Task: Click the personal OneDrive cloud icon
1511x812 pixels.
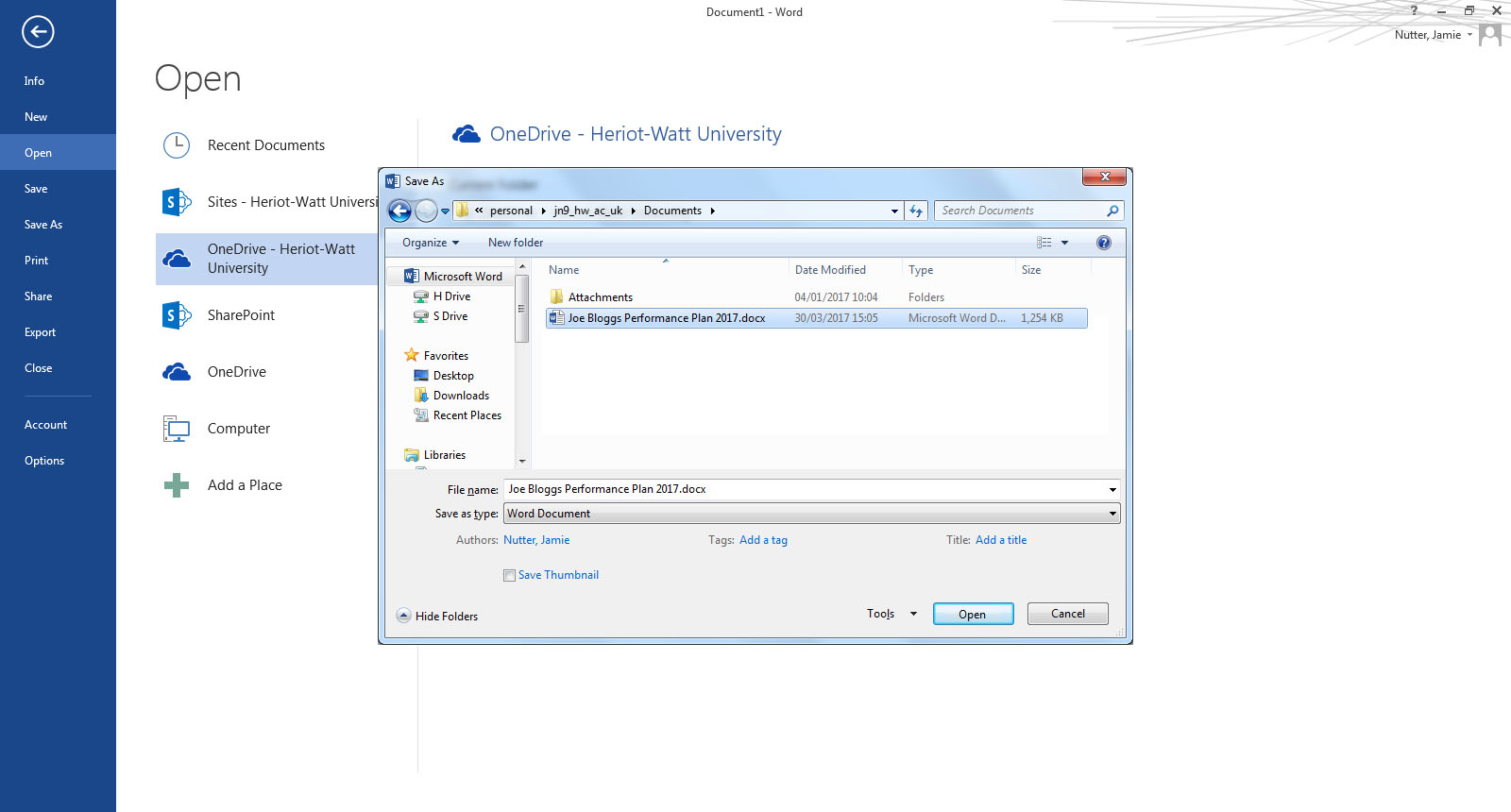Action: [177, 372]
